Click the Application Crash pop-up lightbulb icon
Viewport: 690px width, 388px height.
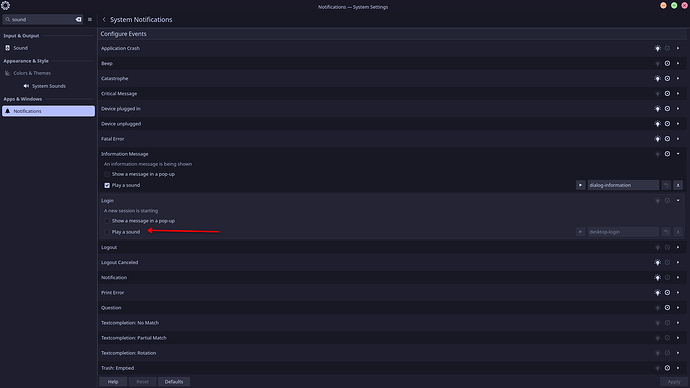(657, 48)
